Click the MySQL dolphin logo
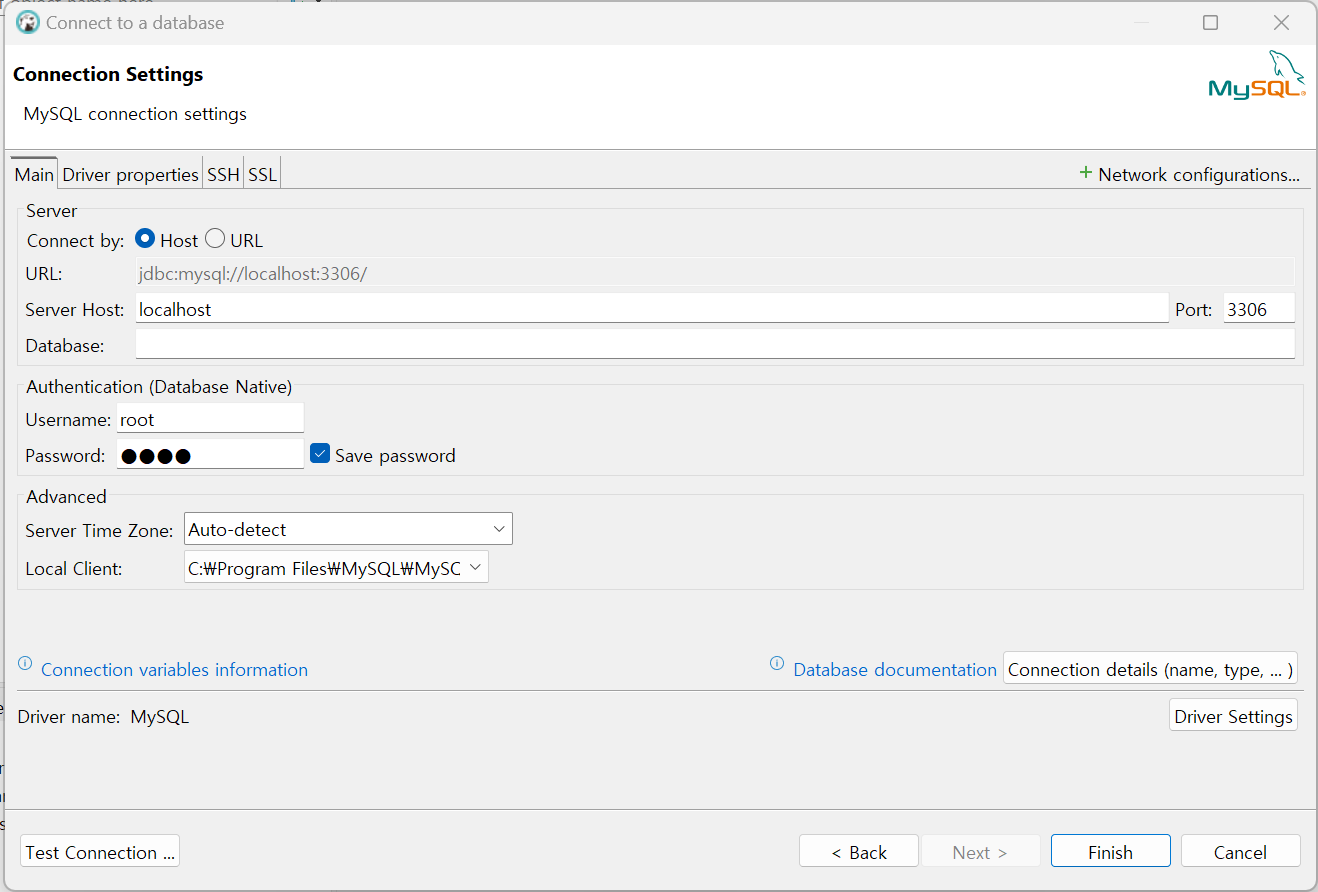The image size is (1318, 892). (x=1257, y=75)
